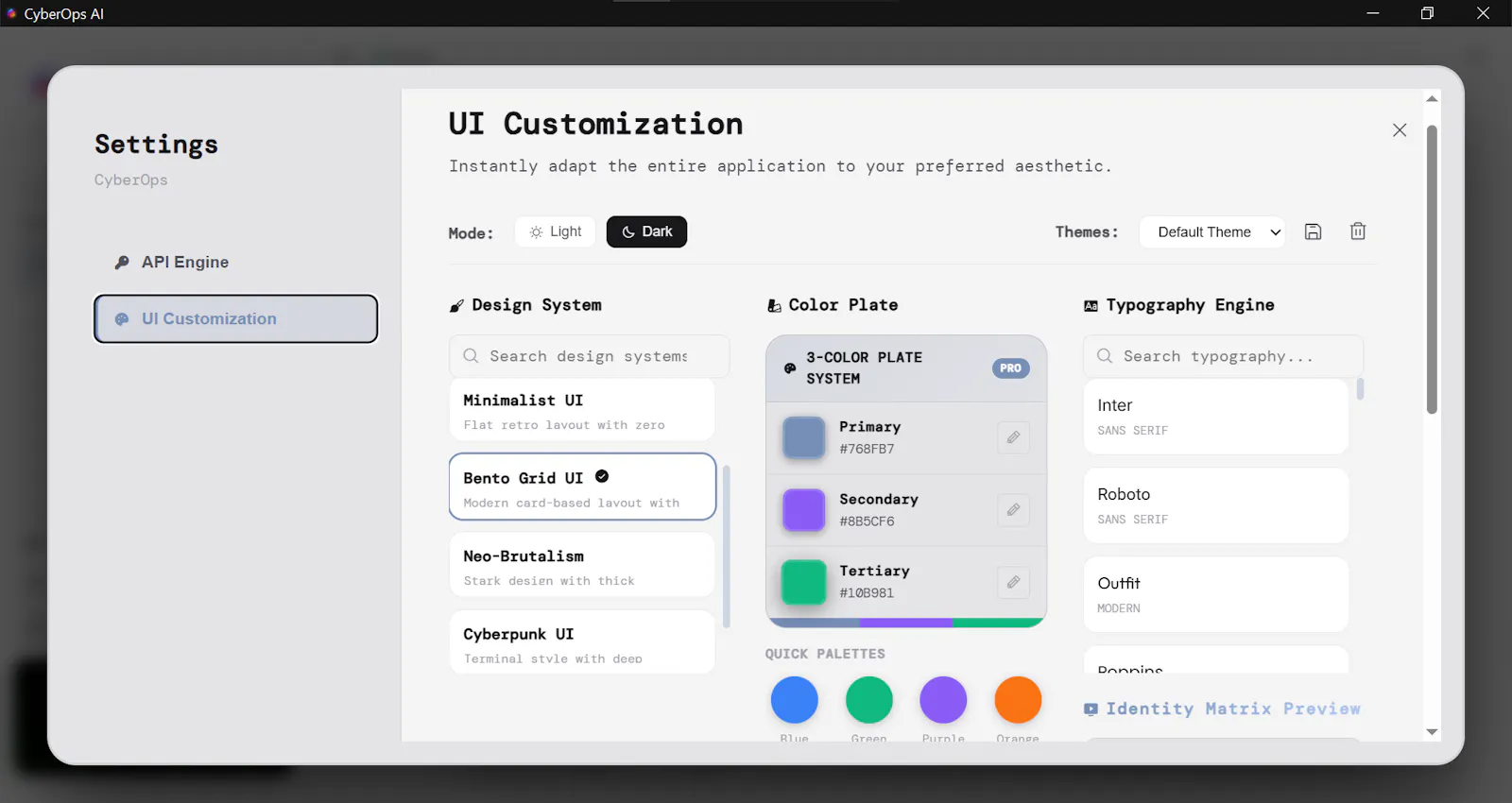
Task: Edit the Secondary color with pencil icon
Action: coord(1013,510)
